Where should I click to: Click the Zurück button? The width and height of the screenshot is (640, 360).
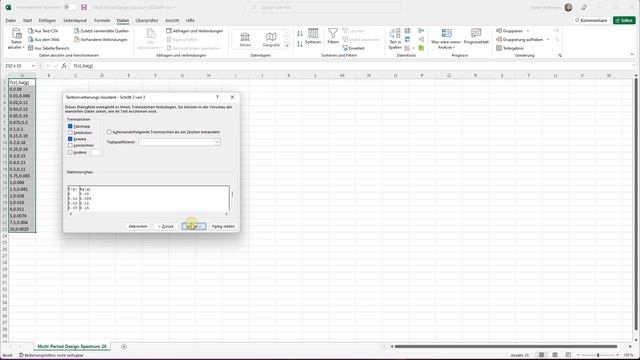tap(166, 226)
